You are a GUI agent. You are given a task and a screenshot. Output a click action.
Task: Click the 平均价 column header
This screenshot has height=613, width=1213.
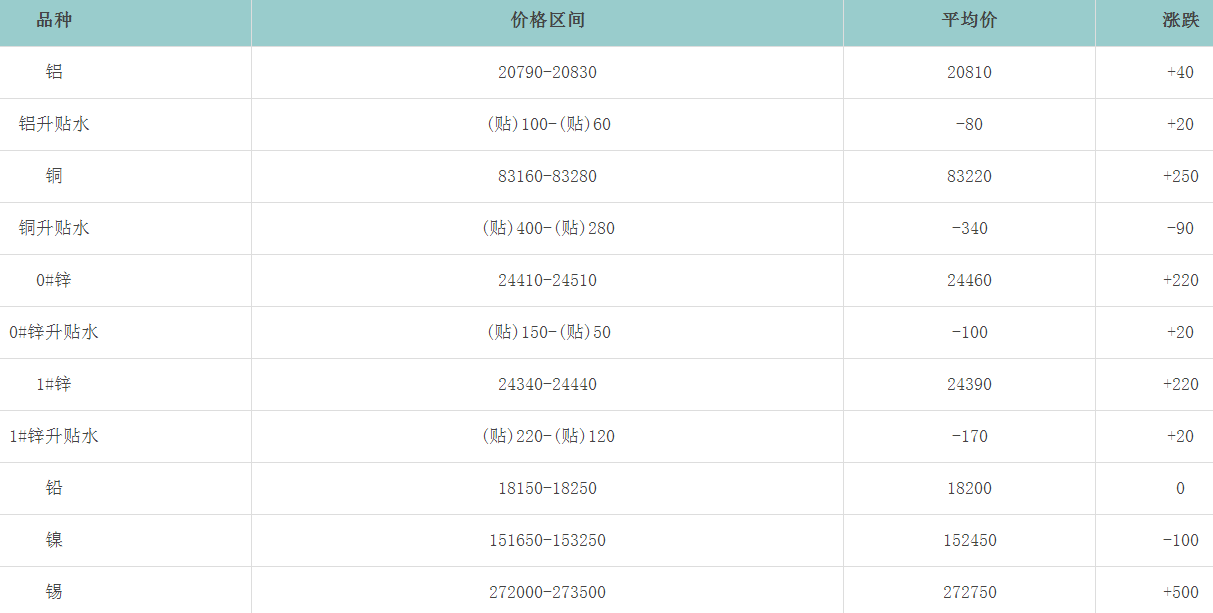point(969,21)
